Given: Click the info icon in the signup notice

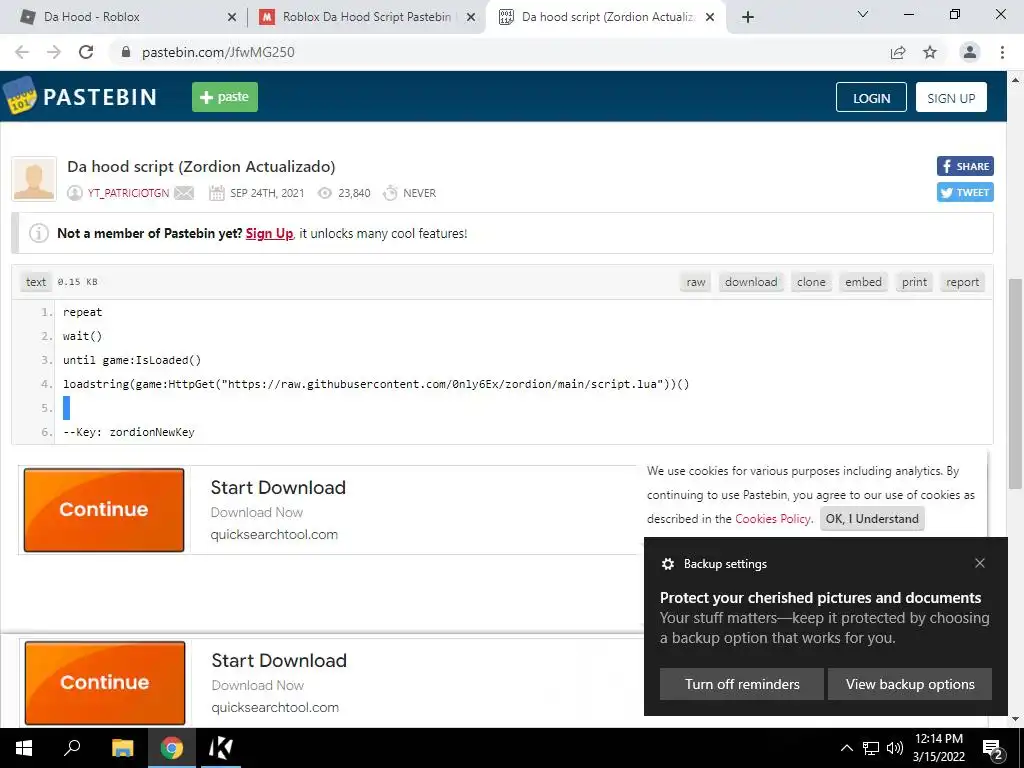Looking at the screenshot, I should pyautogui.click(x=39, y=233).
